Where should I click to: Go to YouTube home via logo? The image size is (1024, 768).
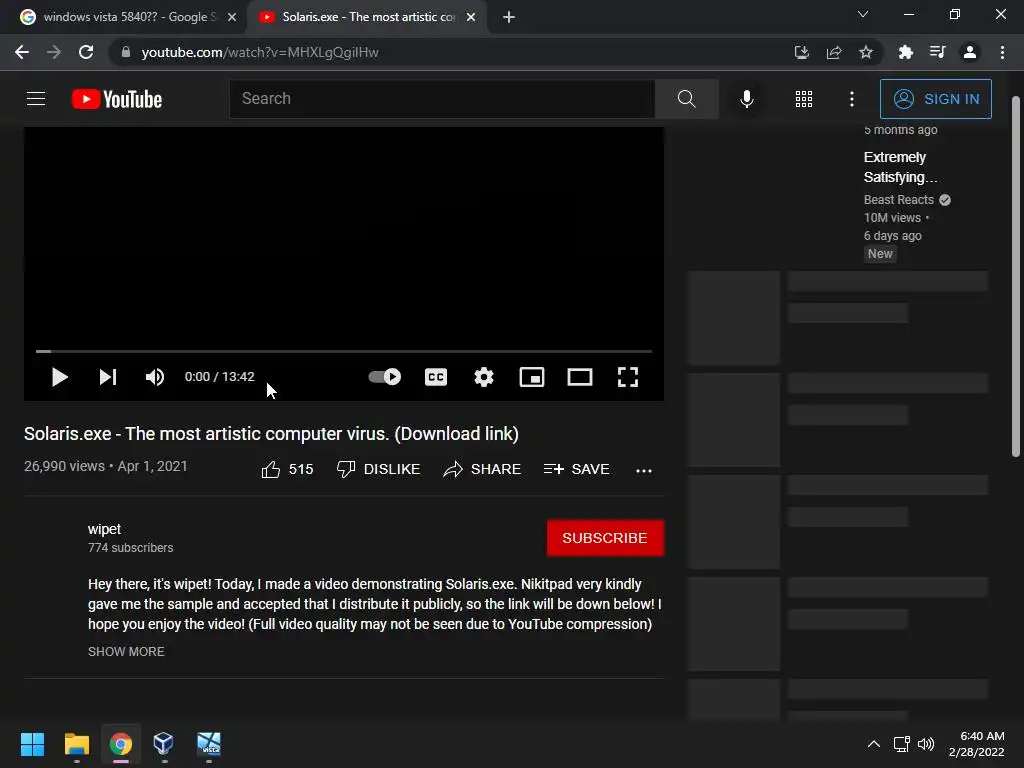pos(117,99)
